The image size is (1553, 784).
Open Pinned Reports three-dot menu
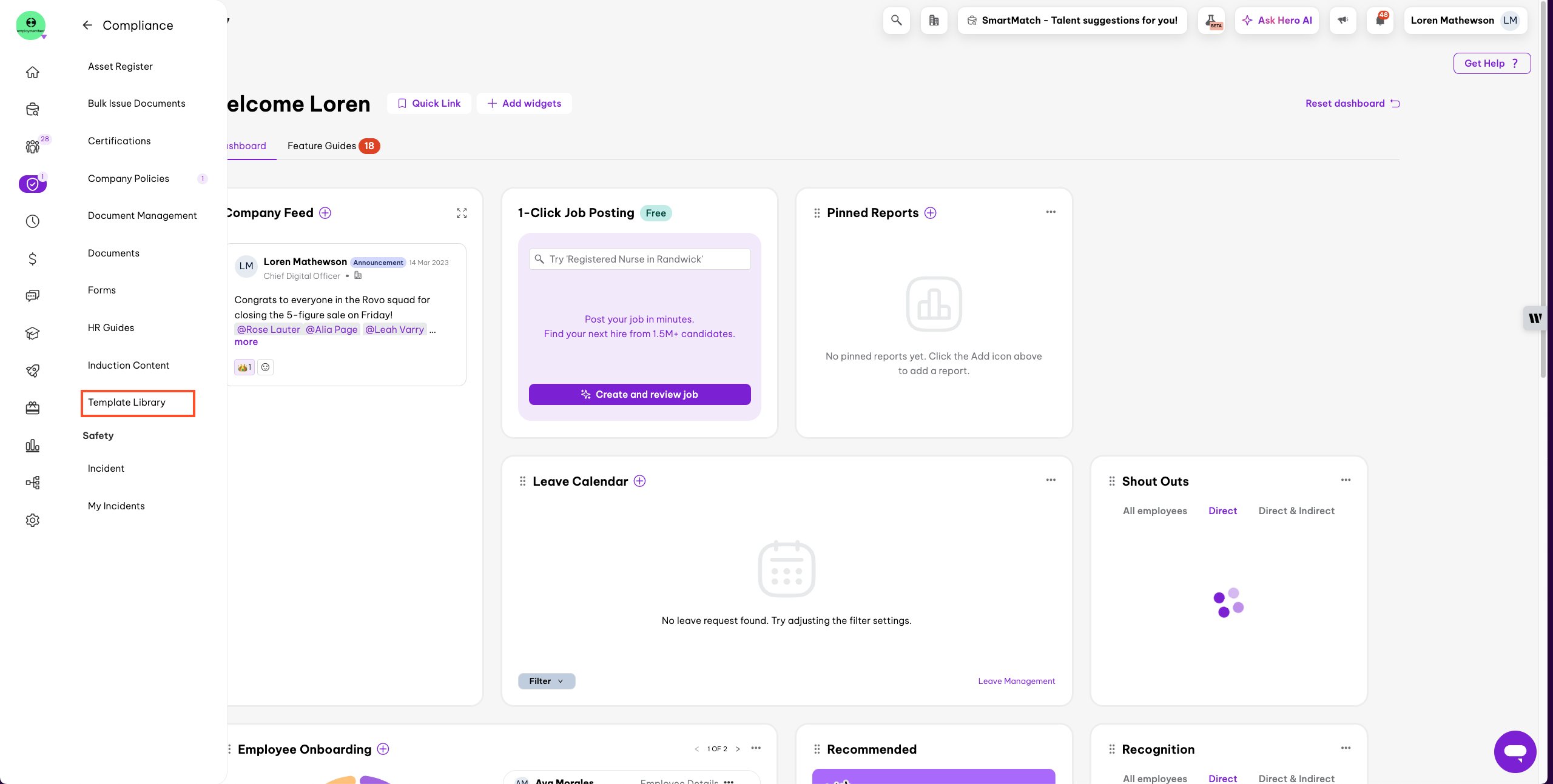[1051, 212]
